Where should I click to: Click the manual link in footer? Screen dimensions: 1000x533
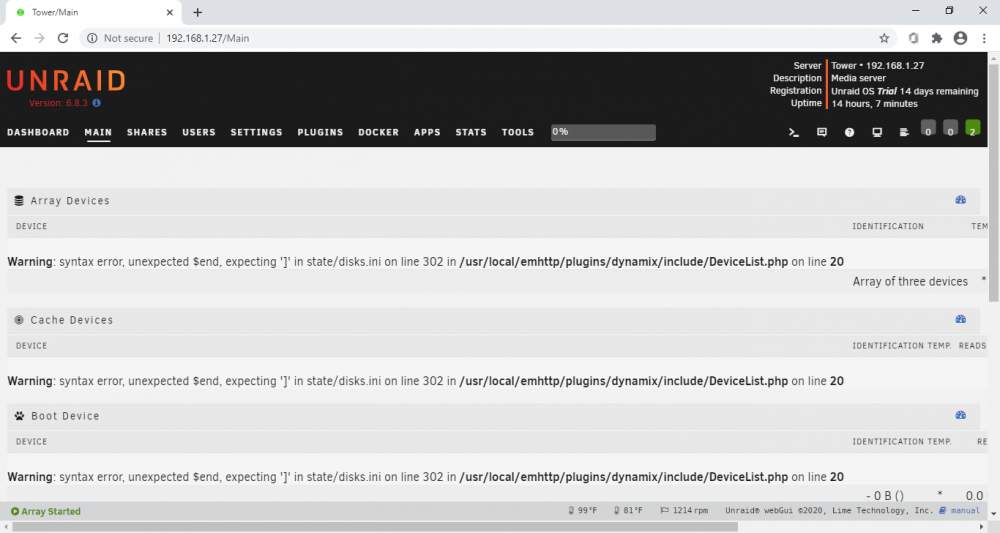coord(965,511)
